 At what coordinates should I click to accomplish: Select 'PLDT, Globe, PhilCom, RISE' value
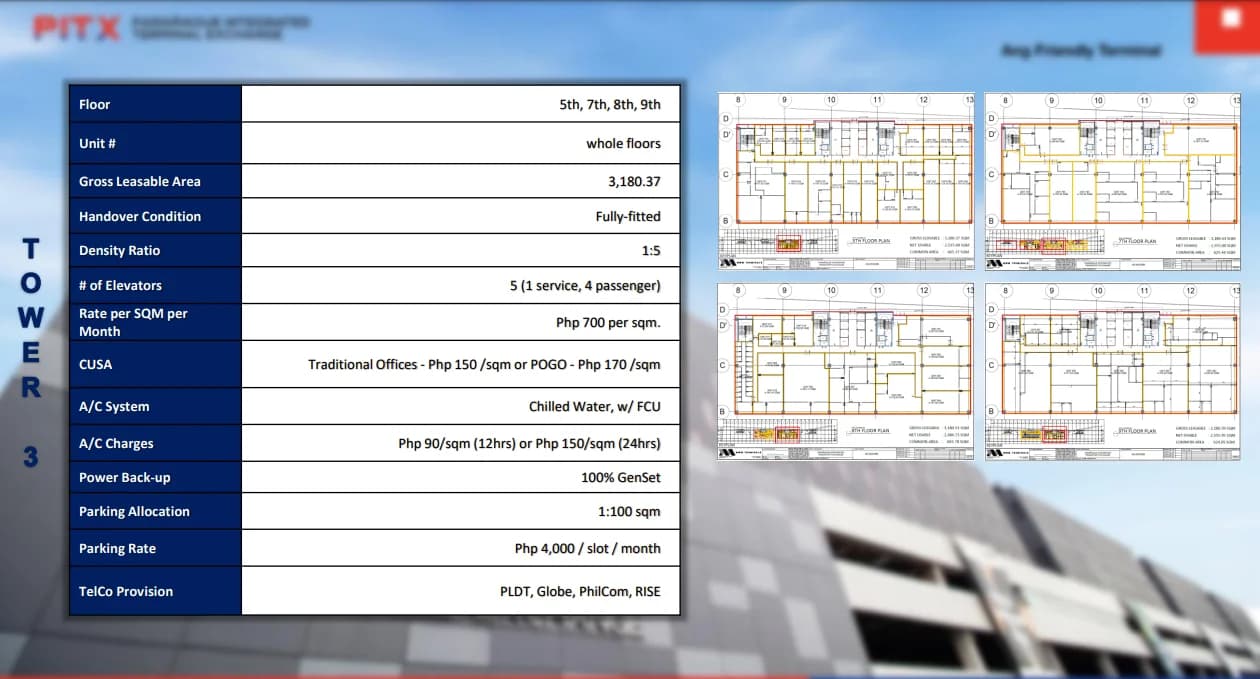[581, 591]
